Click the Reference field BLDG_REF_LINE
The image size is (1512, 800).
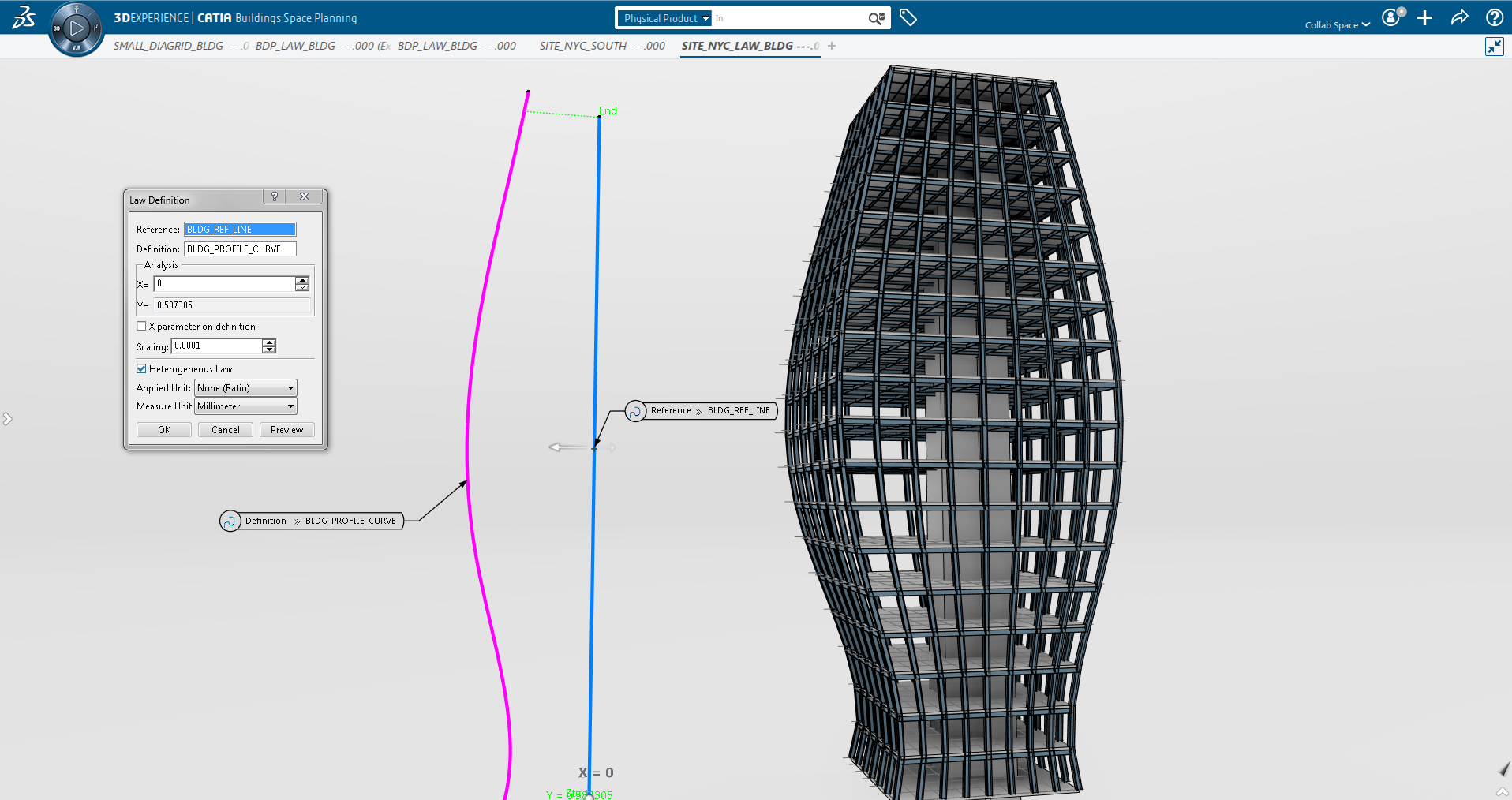240,230
